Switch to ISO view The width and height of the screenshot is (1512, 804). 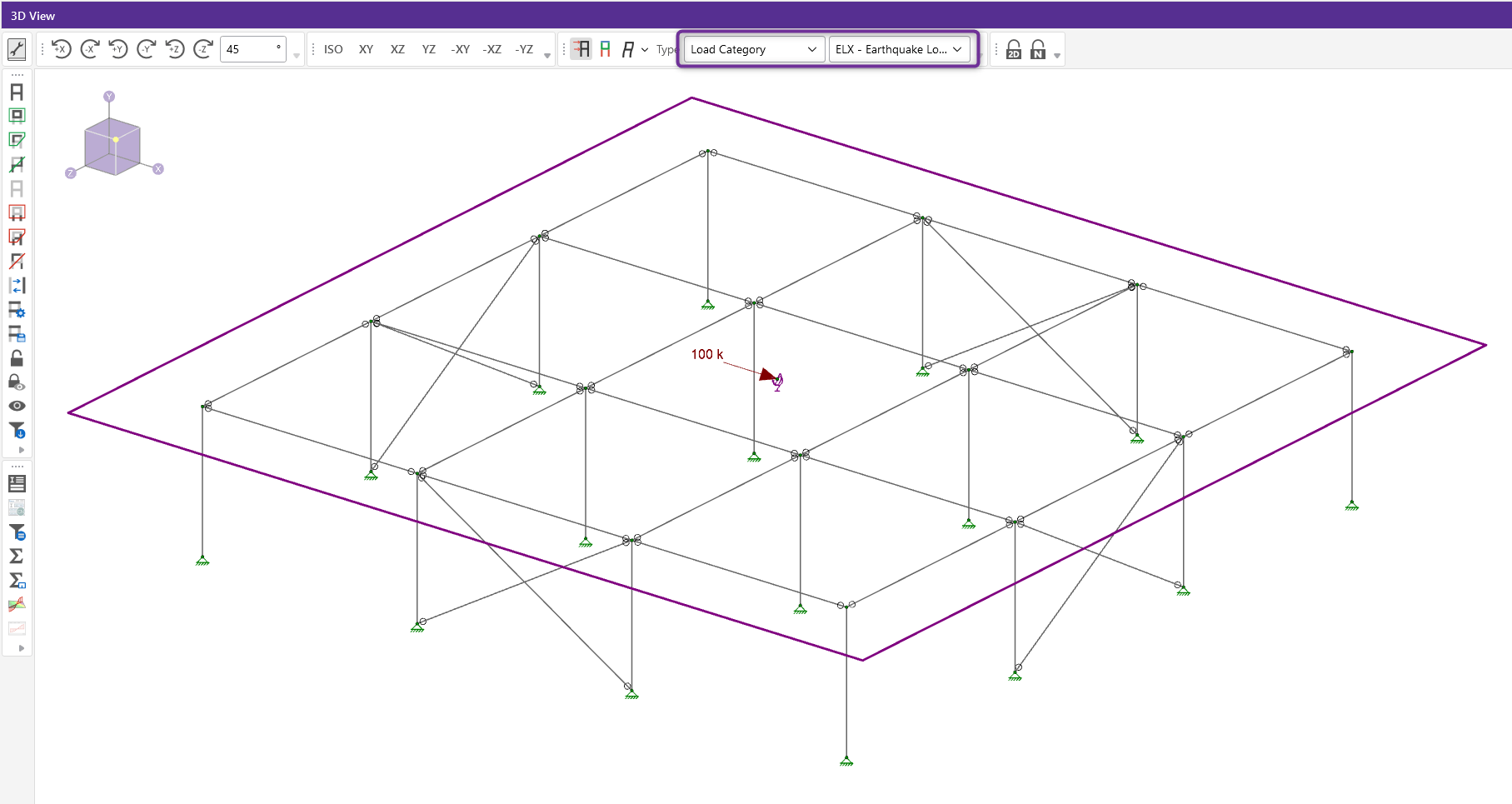pos(333,49)
